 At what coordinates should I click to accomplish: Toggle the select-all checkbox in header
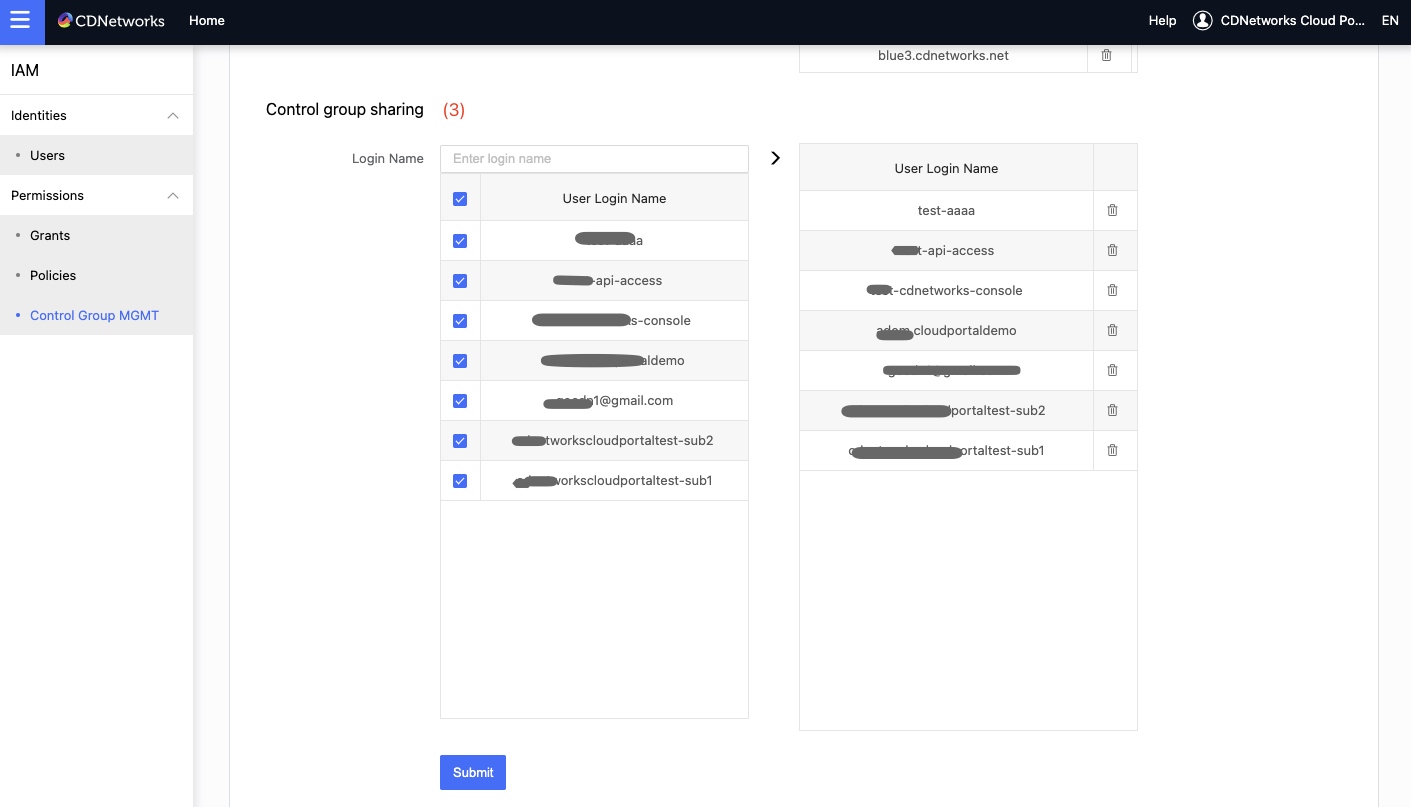(460, 199)
